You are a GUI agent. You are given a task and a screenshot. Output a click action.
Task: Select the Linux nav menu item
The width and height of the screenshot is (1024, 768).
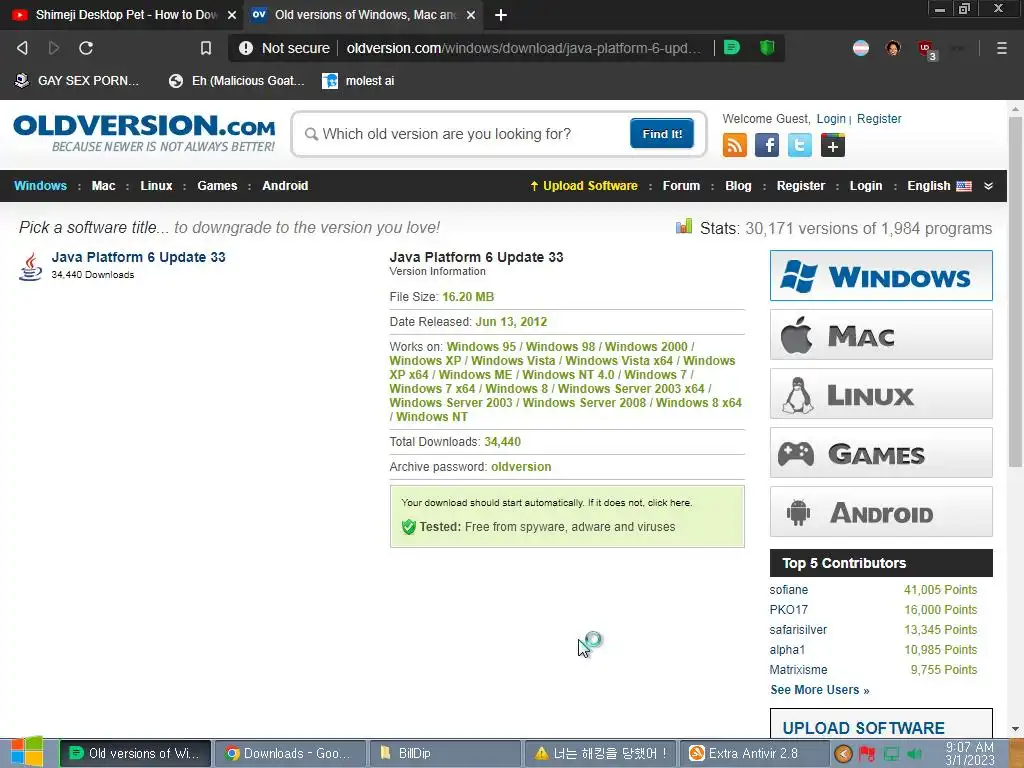coord(156,185)
